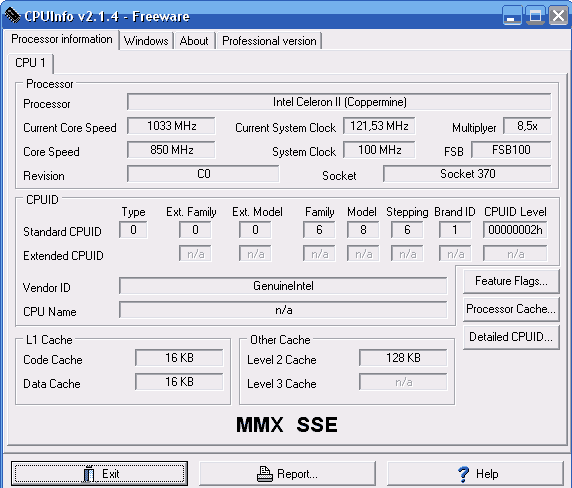Click the FSB100 field
The height and width of the screenshot is (488, 572).
511,150
